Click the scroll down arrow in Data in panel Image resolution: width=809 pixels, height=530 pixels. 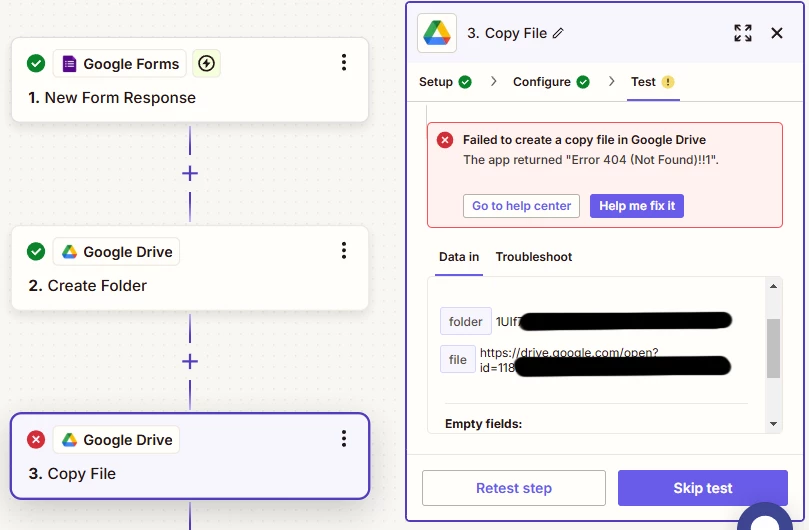click(773, 424)
